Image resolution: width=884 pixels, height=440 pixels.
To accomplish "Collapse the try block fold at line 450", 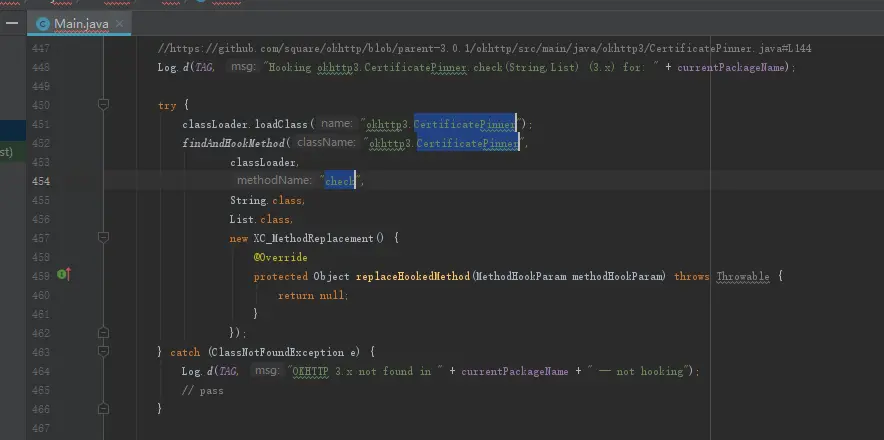I will (x=103, y=104).
